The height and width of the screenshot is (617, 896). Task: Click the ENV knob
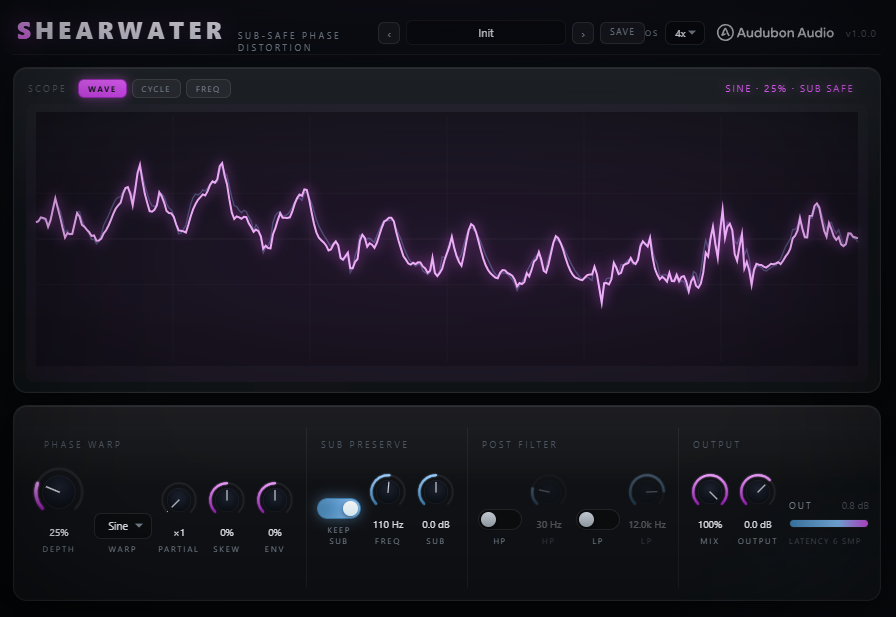274,499
